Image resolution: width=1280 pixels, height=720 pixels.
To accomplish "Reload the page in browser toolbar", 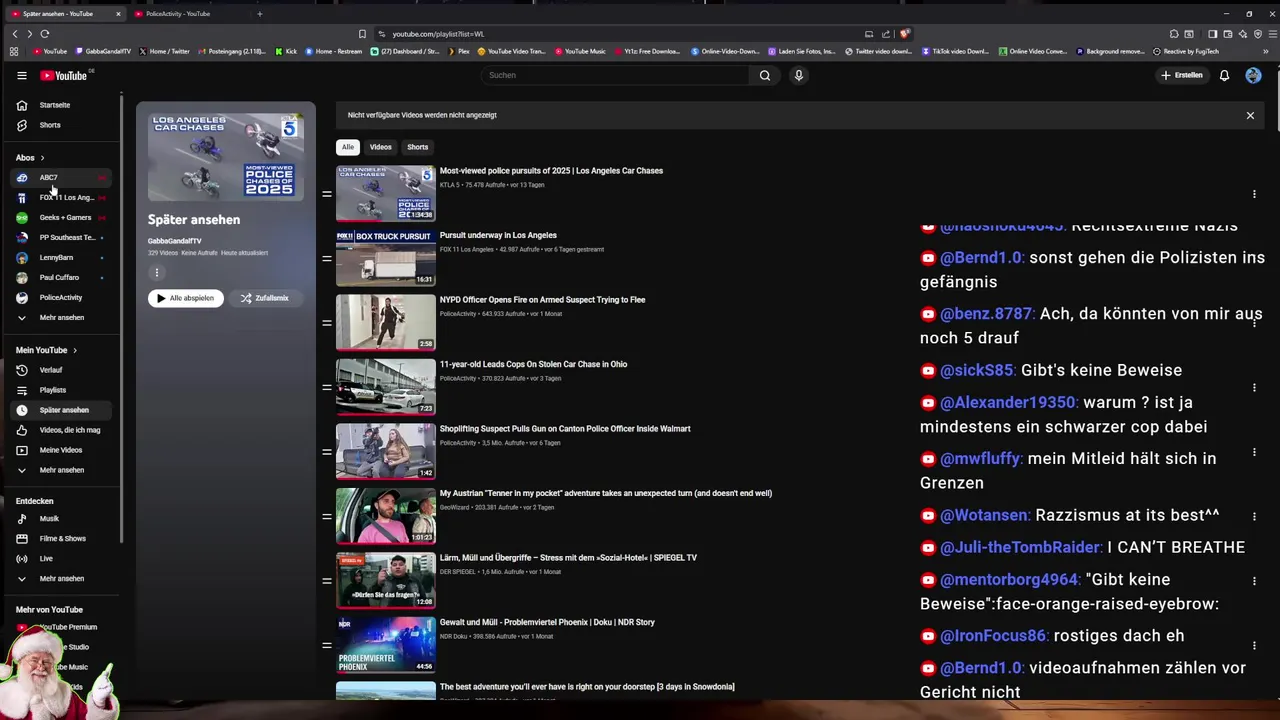I will point(44,34).
